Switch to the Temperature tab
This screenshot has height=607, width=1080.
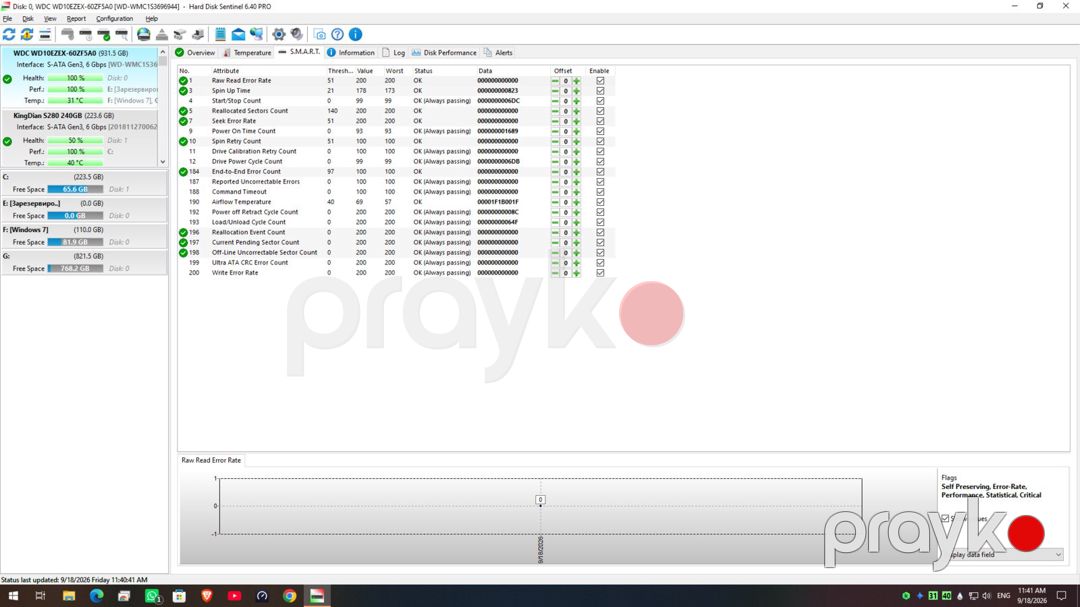point(247,52)
